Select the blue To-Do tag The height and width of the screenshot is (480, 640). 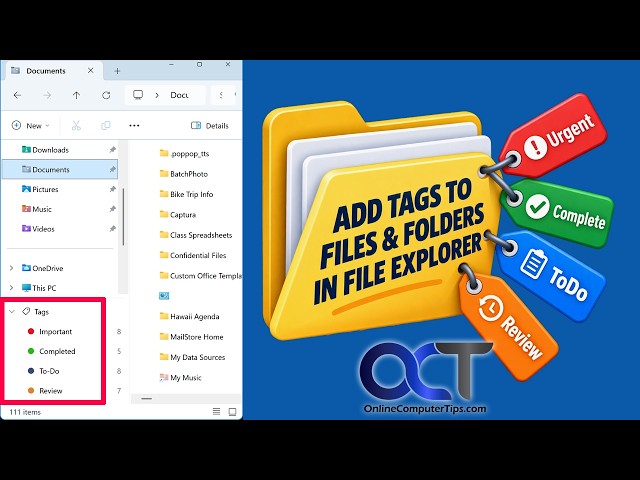pos(44,371)
